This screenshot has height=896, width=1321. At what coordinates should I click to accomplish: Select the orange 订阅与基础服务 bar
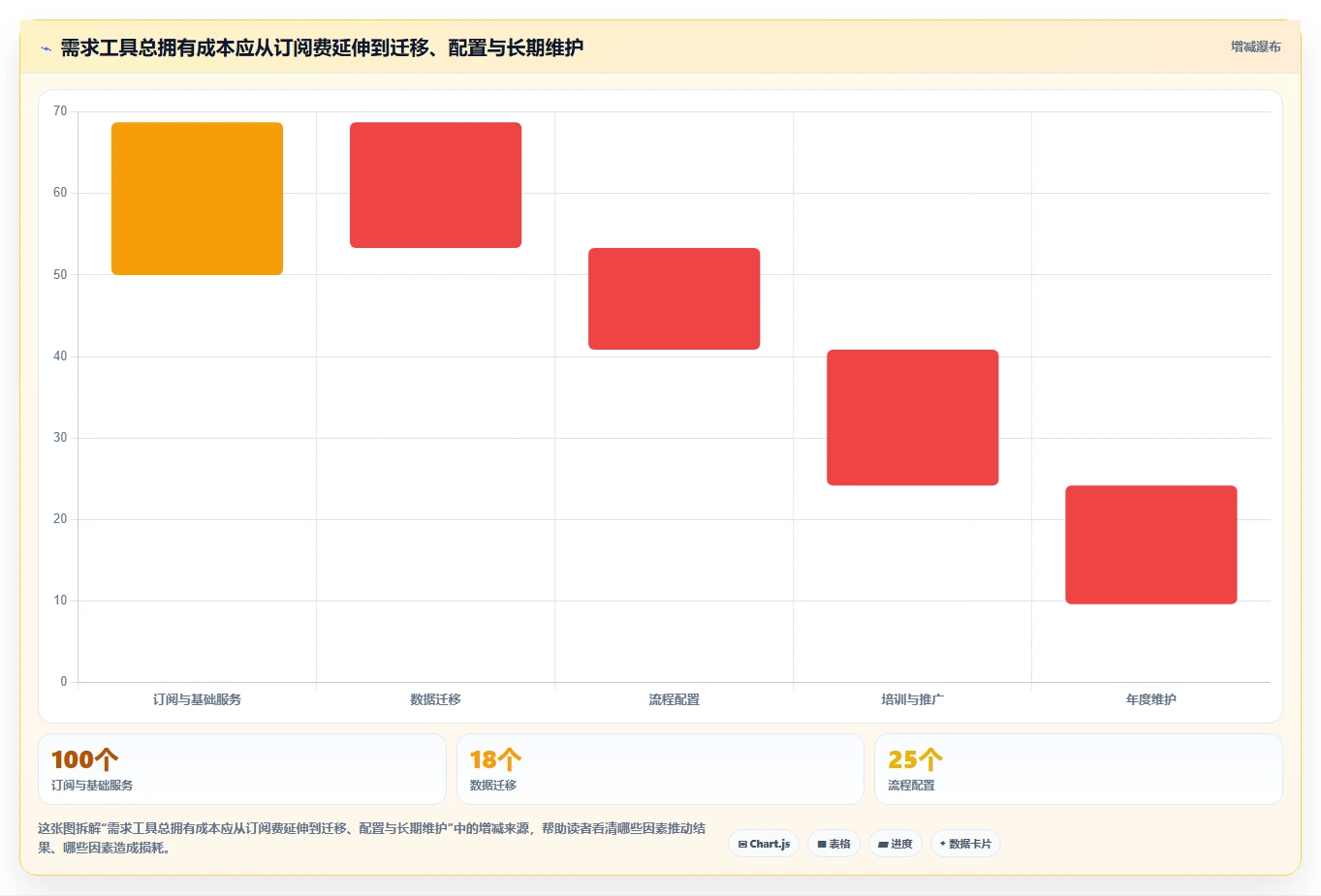(197, 199)
